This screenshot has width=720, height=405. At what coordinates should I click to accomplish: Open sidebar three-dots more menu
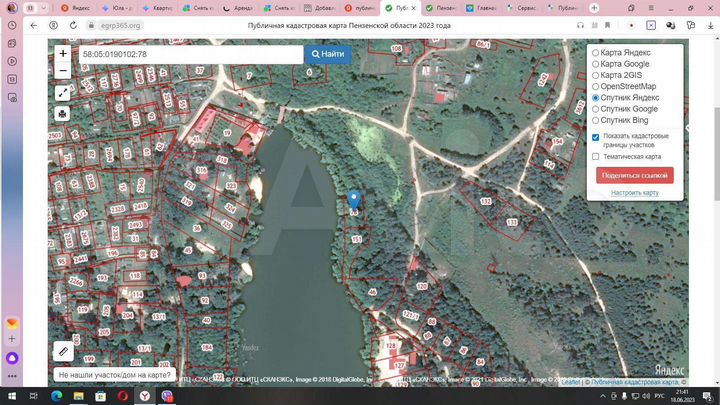tap(12, 376)
